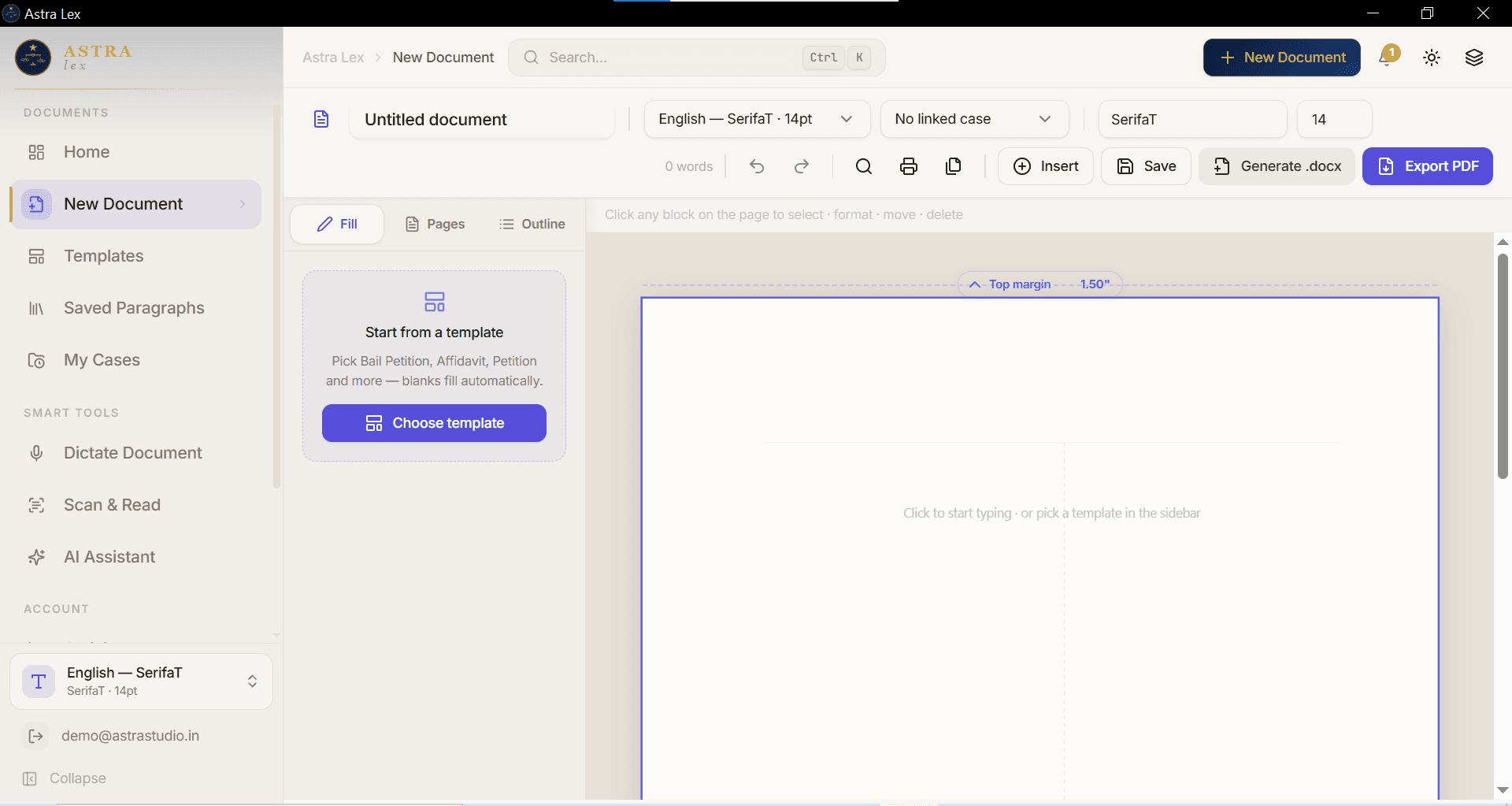
Task: Click Choose template button
Action: click(434, 423)
